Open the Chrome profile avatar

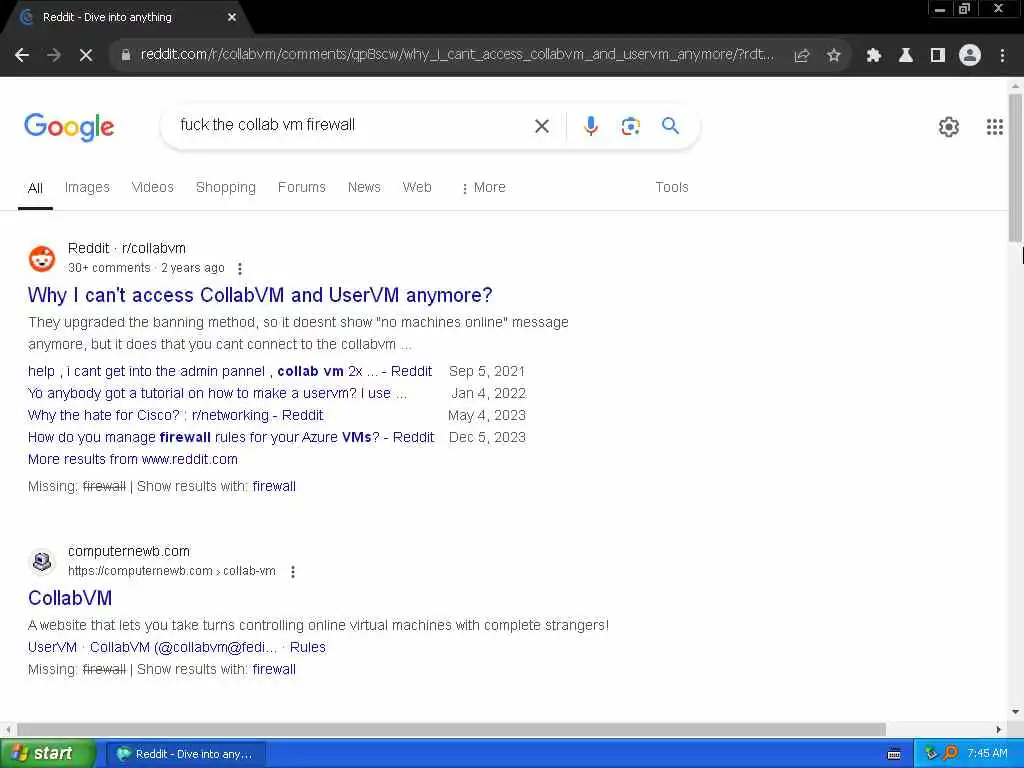(x=970, y=56)
